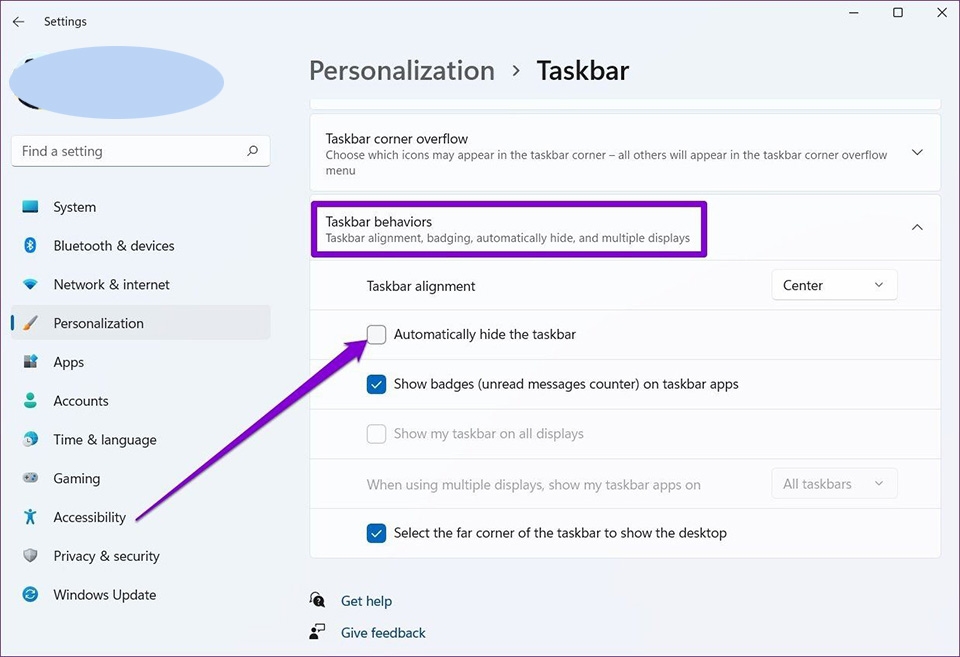Click the search magnifier icon
The height and width of the screenshot is (657, 960).
click(x=252, y=151)
